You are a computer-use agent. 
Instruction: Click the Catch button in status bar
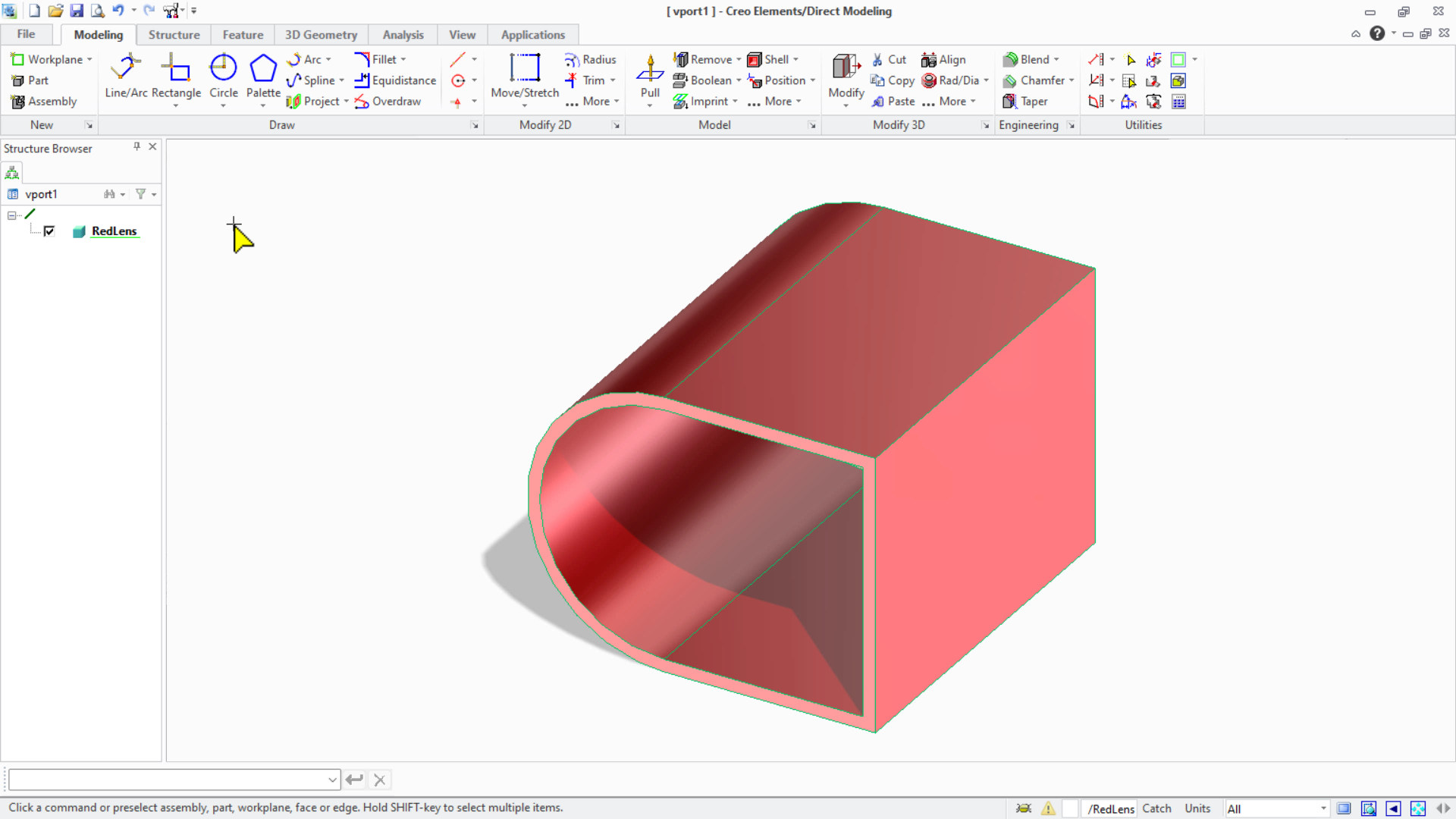point(1156,808)
